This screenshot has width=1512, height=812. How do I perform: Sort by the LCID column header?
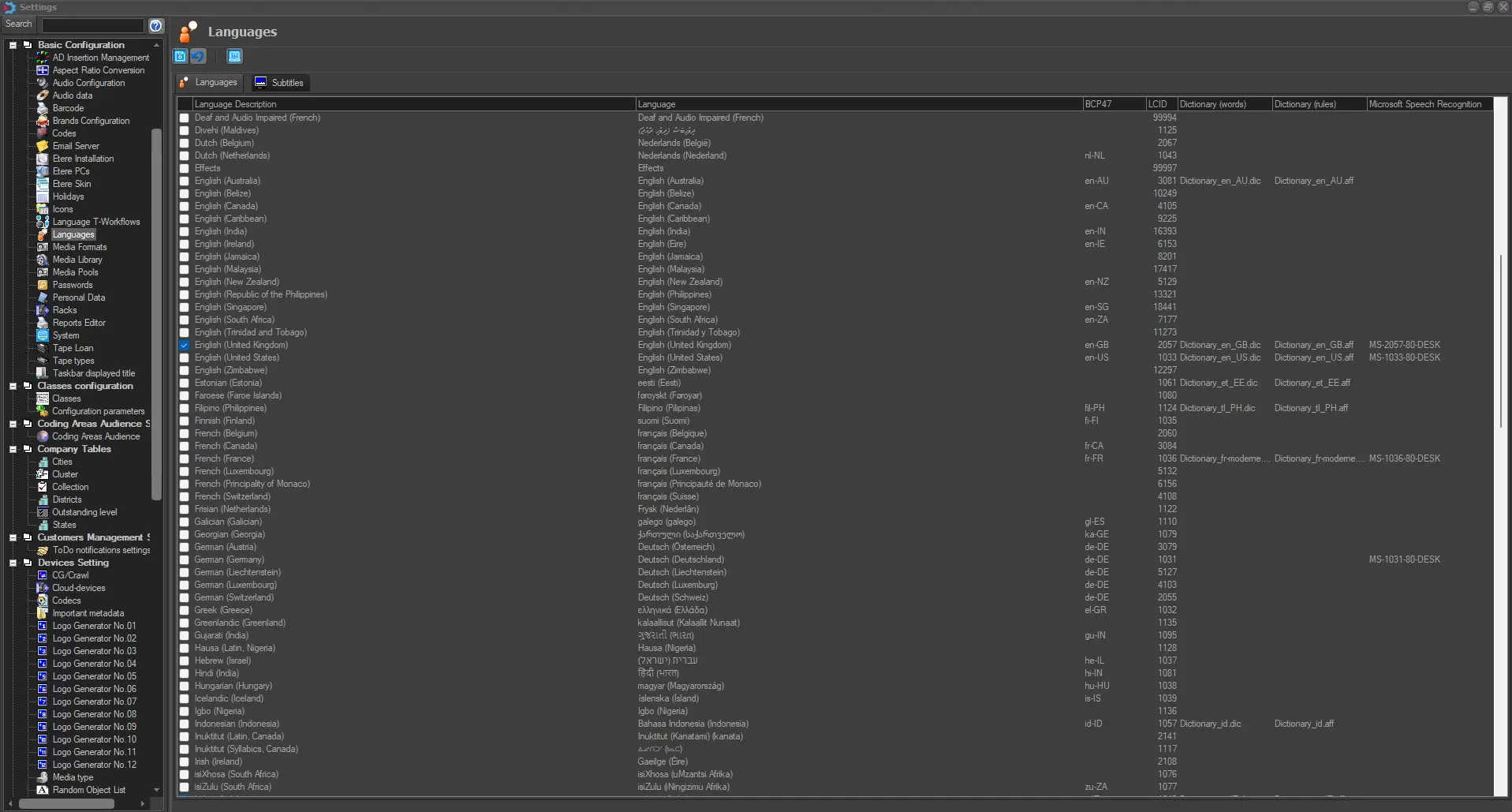(1160, 104)
